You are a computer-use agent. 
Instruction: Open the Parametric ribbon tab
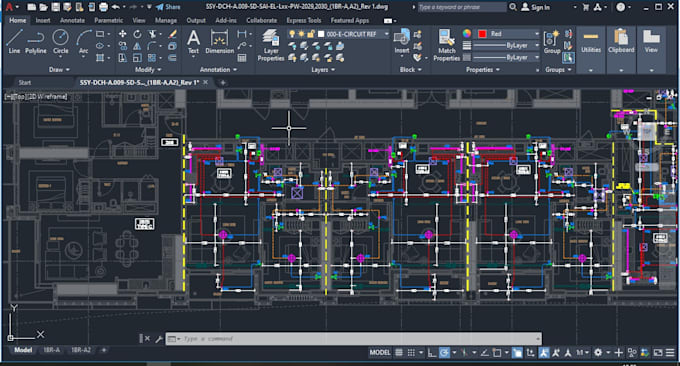tap(108, 20)
